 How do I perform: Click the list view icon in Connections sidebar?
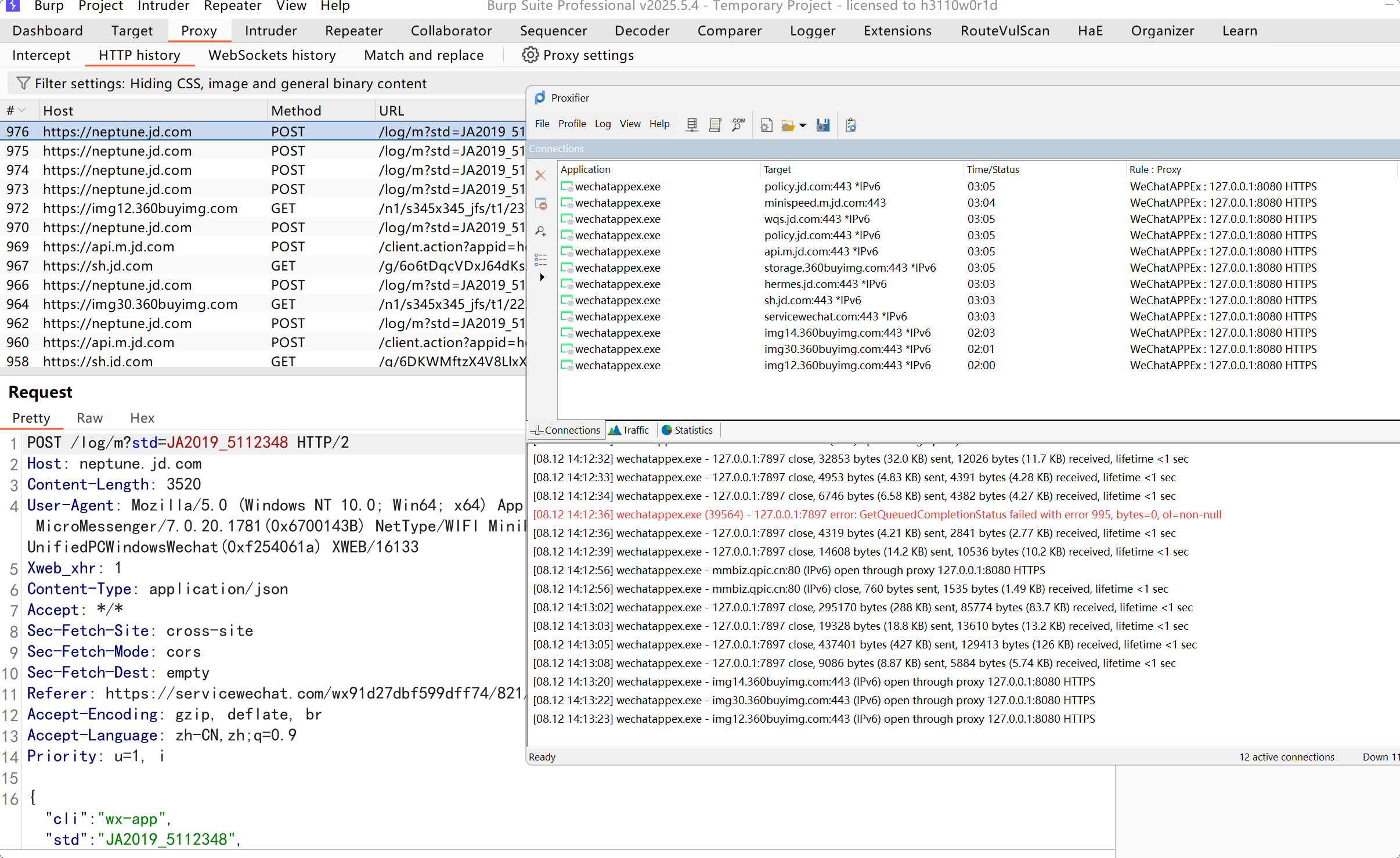540,259
